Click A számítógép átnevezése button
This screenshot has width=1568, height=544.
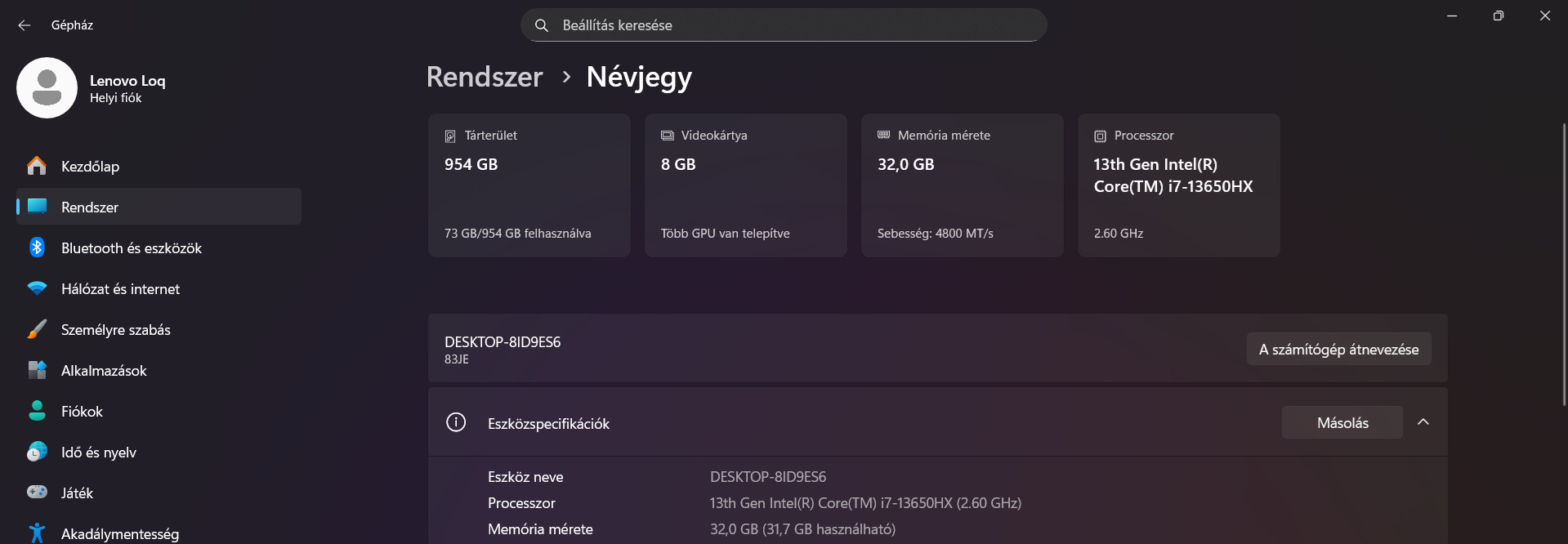click(1338, 349)
